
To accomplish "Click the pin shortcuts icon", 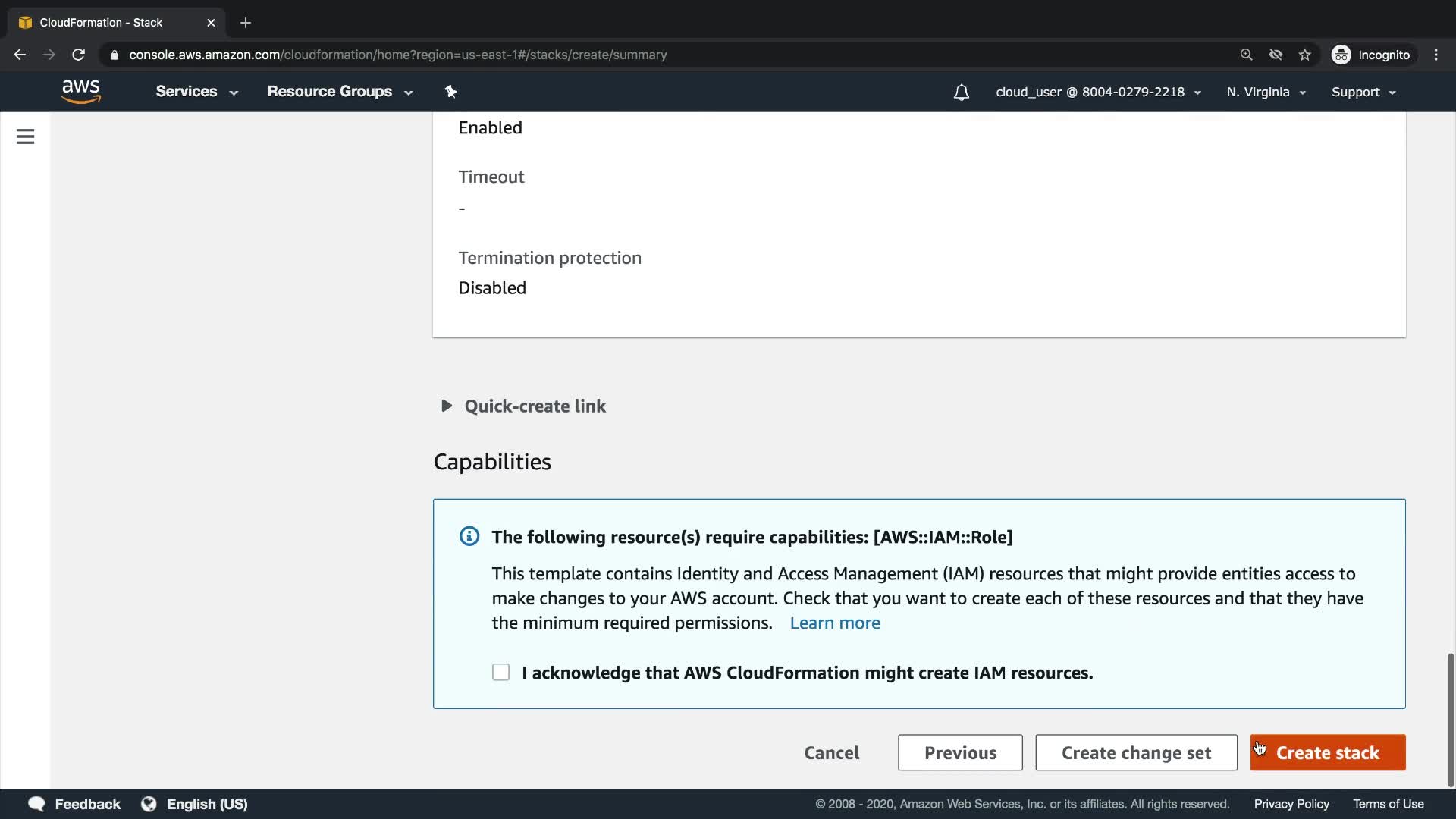I will click(x=450, y=92).
